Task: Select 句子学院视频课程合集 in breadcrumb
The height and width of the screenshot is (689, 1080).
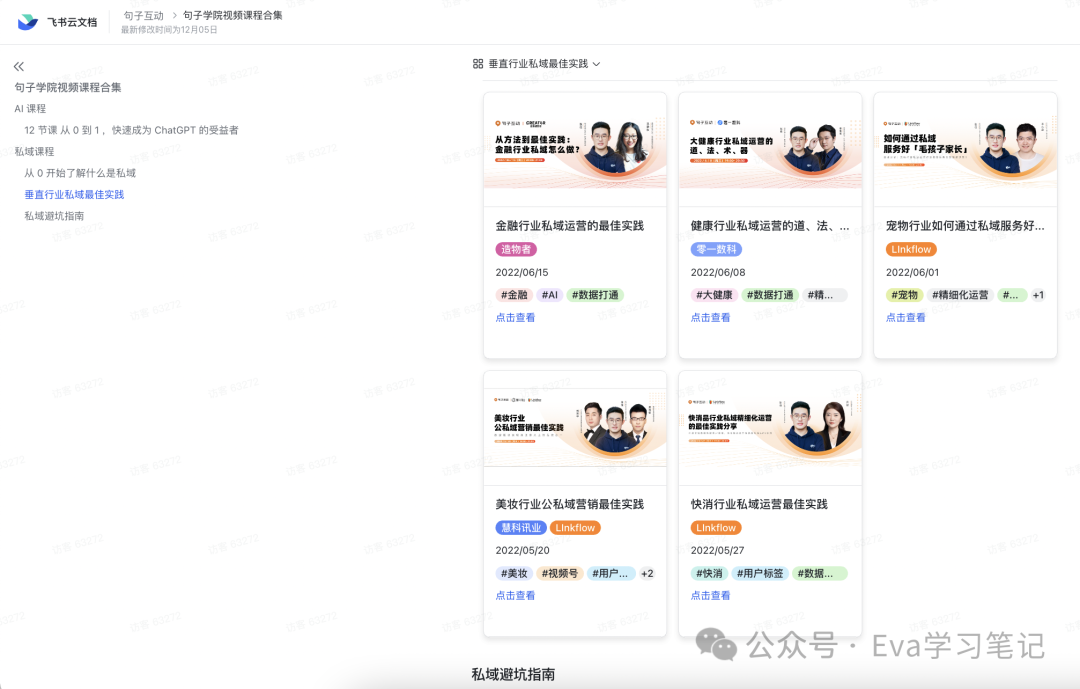Action: (232, 15)
